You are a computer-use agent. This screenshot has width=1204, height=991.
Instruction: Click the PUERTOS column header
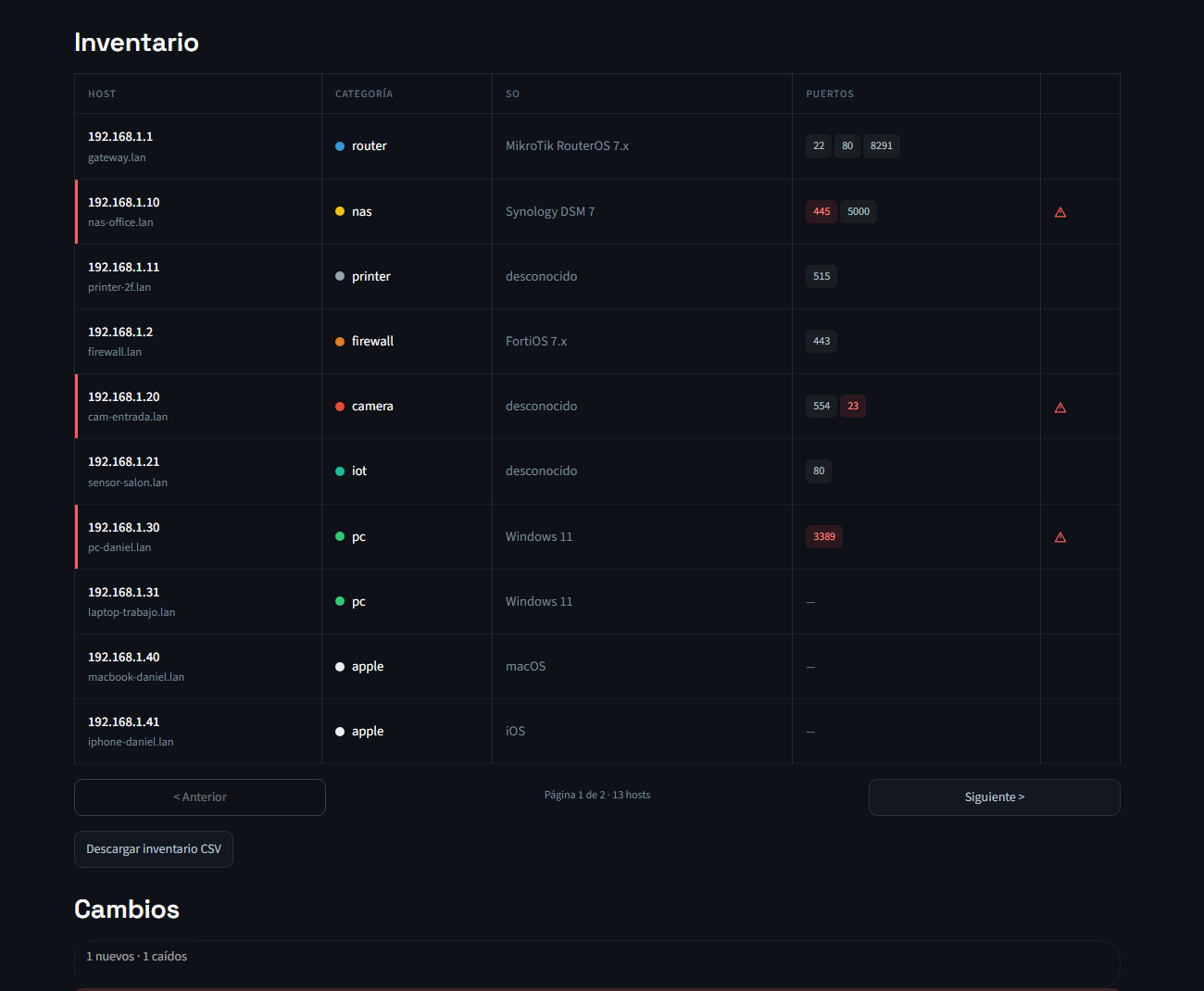tap(830, 94)
